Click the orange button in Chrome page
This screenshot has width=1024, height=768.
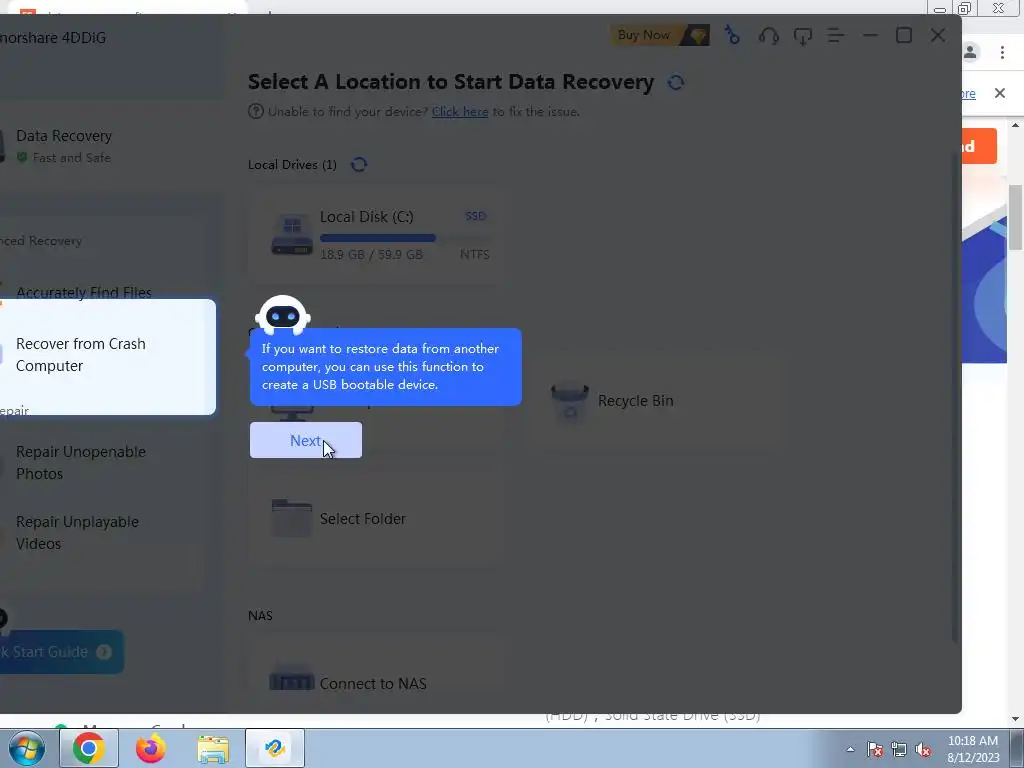(x=979, y=146)
